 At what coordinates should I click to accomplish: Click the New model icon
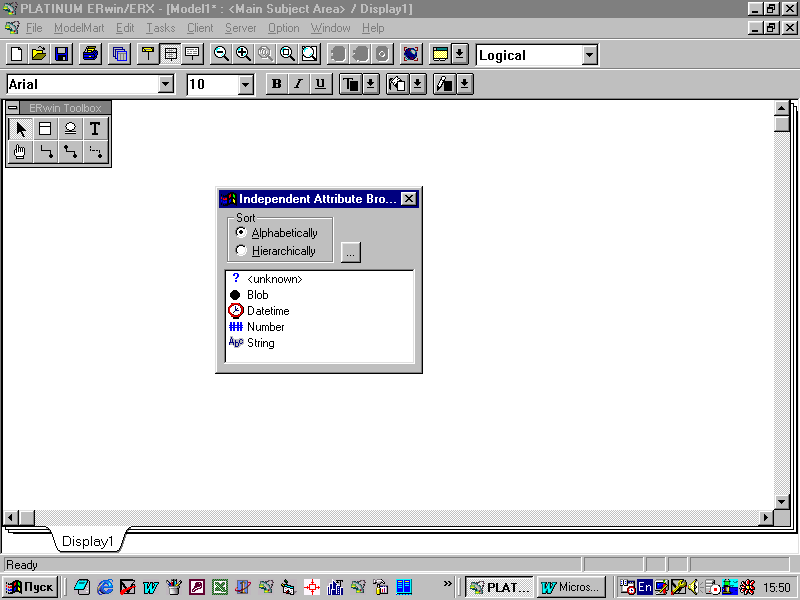click(16, 54)
